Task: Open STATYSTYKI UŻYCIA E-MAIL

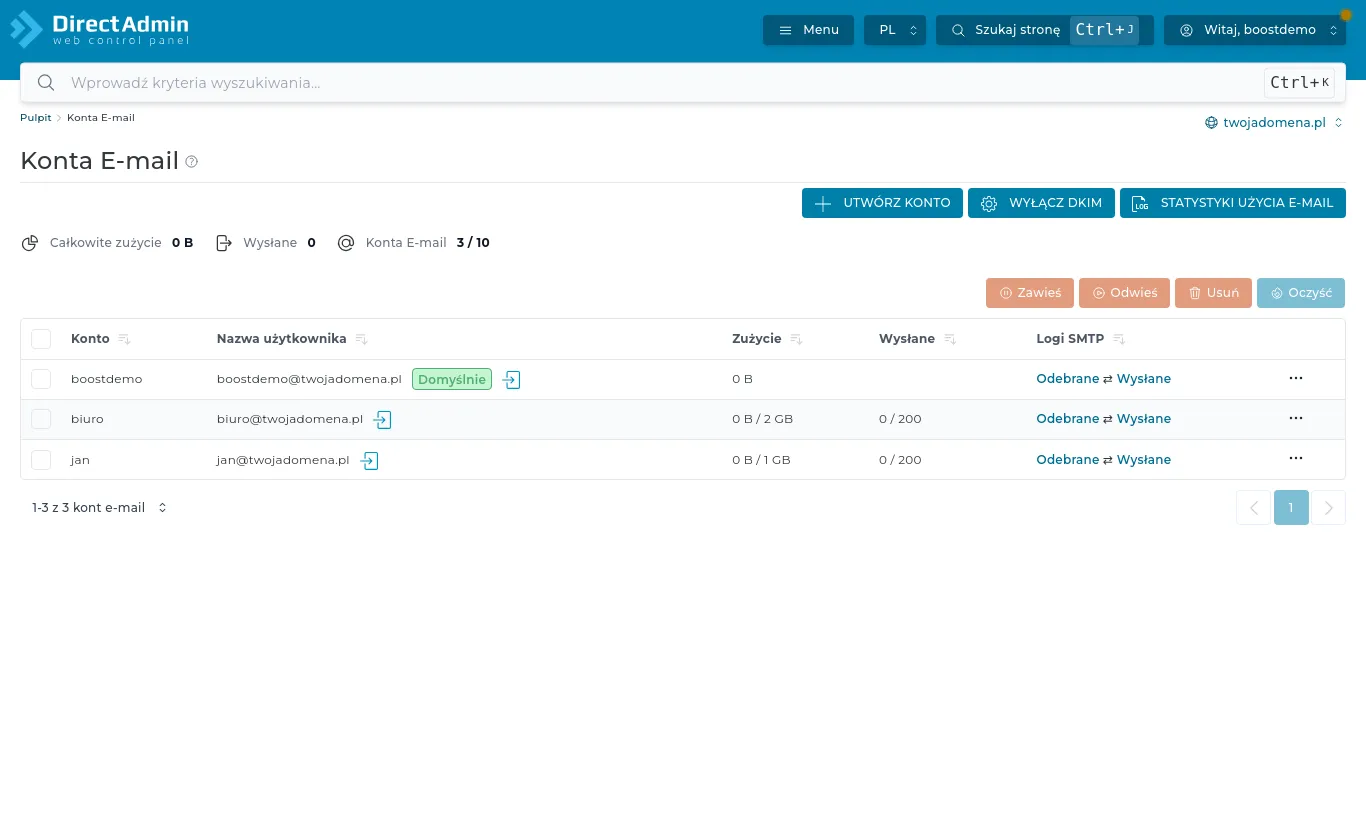Action: (1233, 203)
